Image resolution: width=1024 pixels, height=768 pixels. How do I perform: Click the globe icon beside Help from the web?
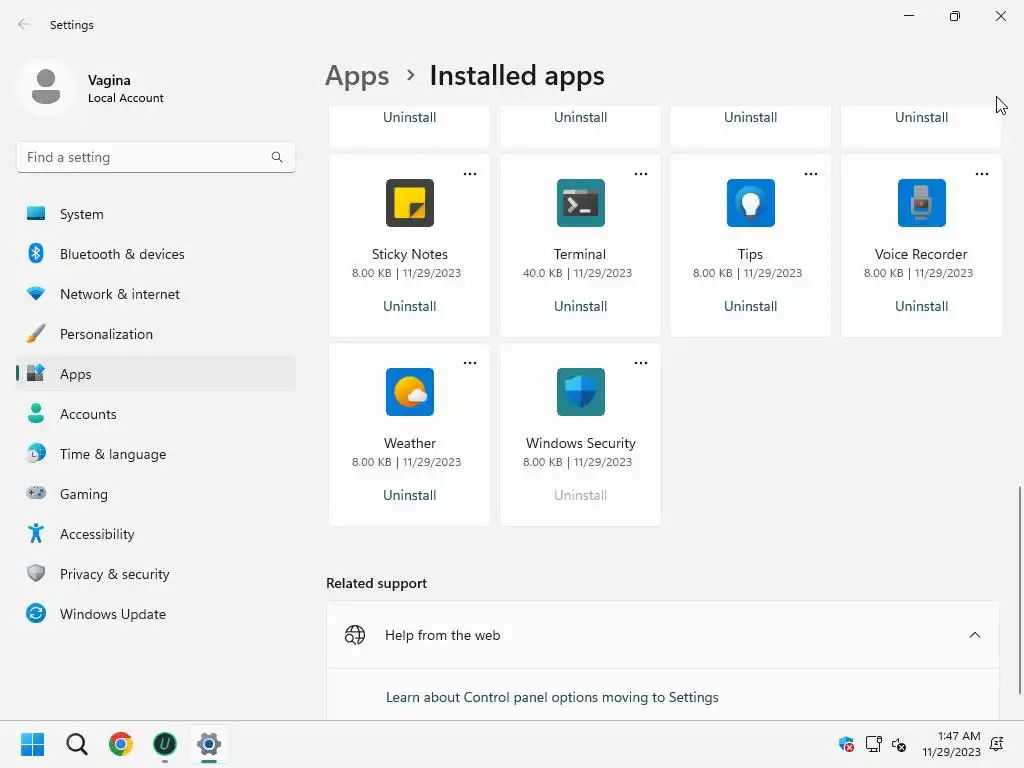[x=355, y=635]
